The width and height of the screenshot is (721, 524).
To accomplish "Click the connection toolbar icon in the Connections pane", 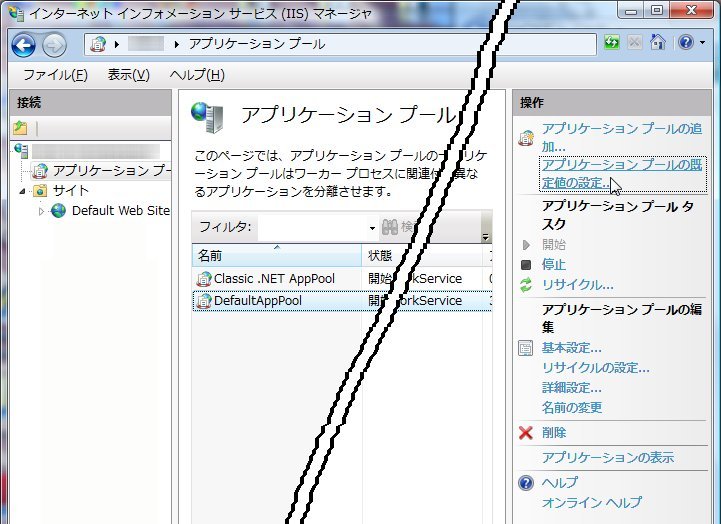I will 20,128.
